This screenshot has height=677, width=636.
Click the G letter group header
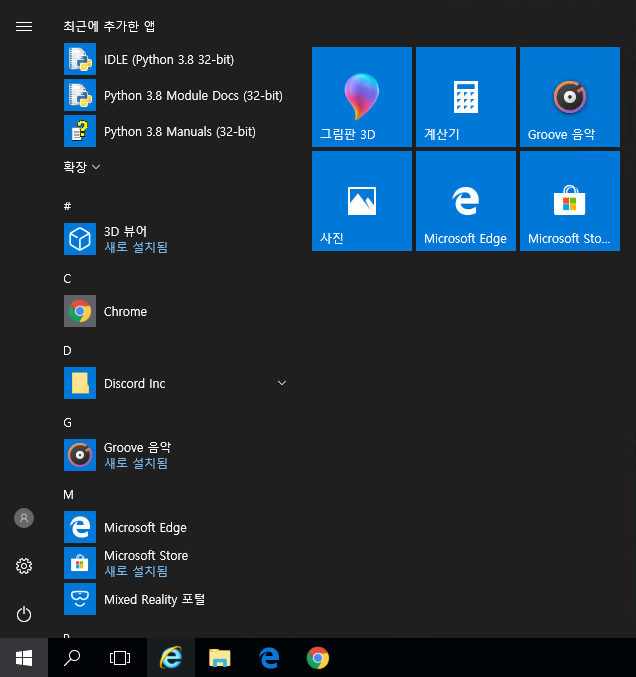67,423
